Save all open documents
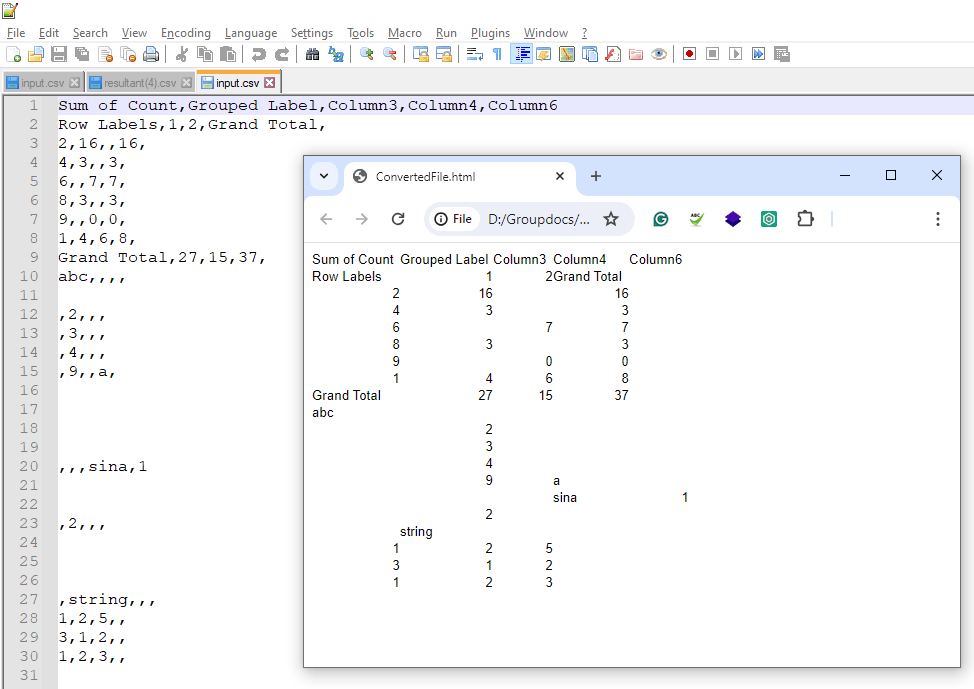This screenshot has height=689, width=974. (80, 53)
